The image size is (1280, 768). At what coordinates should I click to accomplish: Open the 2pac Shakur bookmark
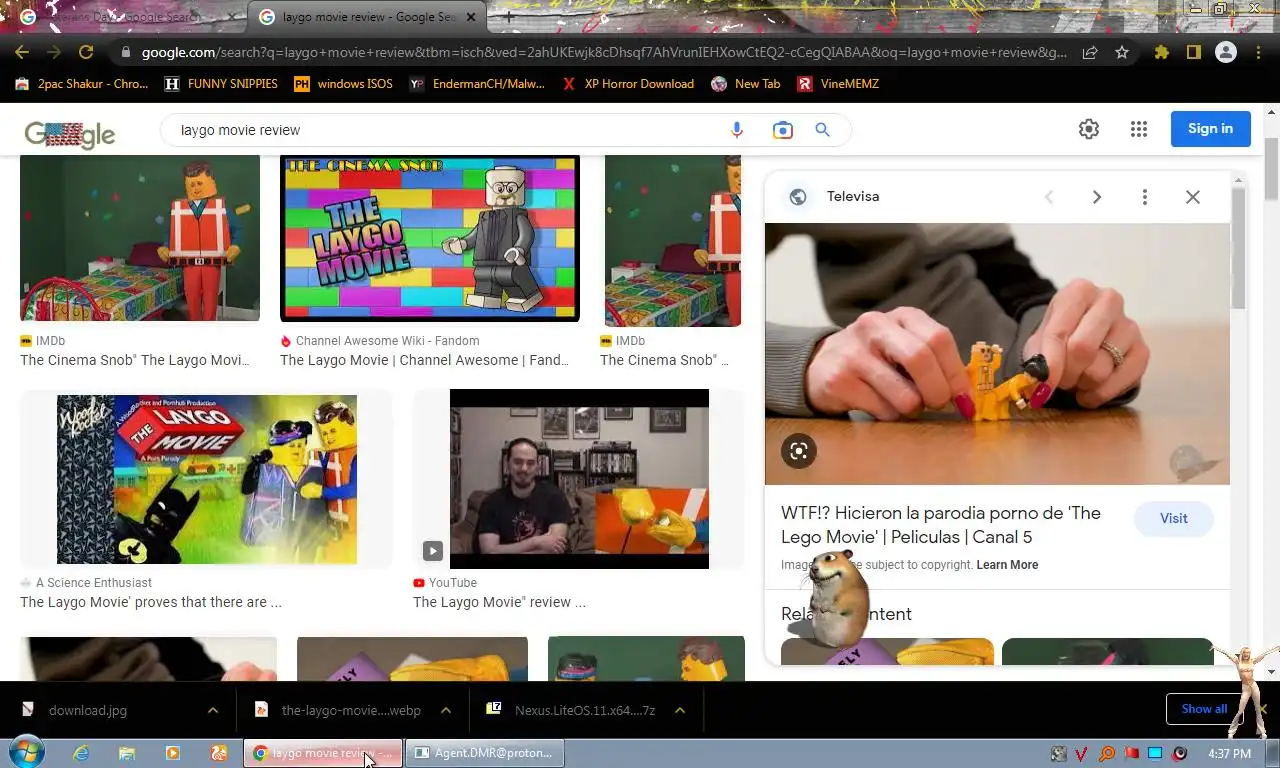[82, 84]
